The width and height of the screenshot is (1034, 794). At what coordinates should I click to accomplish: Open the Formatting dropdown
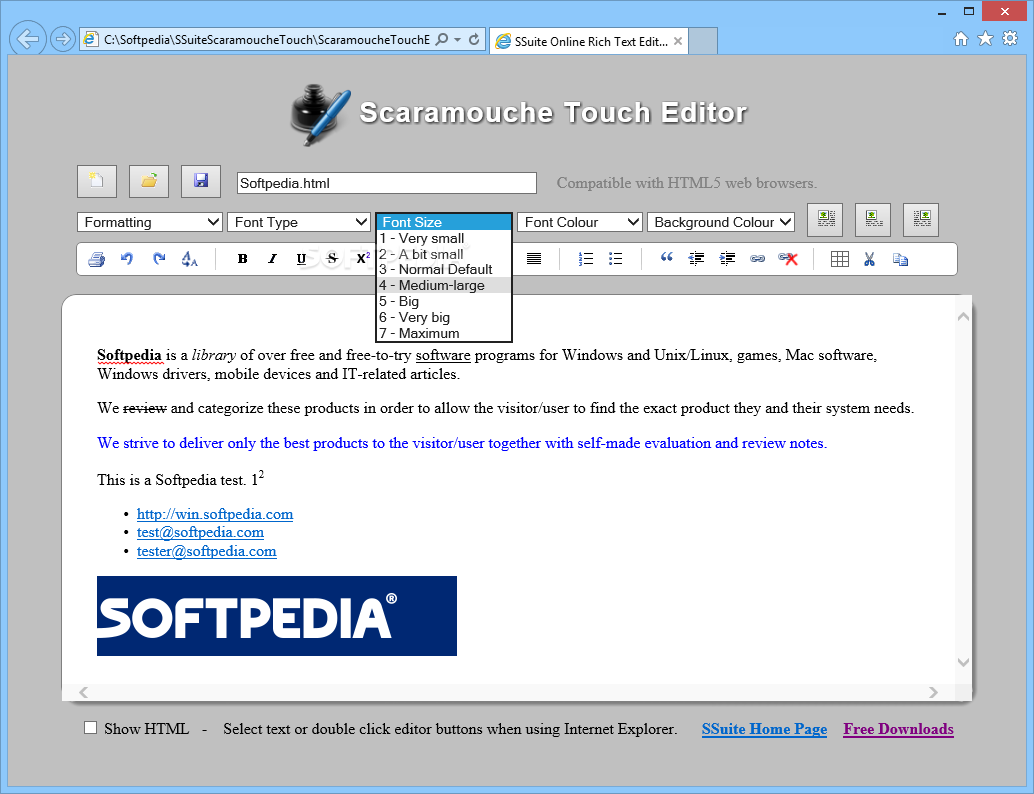[150, 222]
